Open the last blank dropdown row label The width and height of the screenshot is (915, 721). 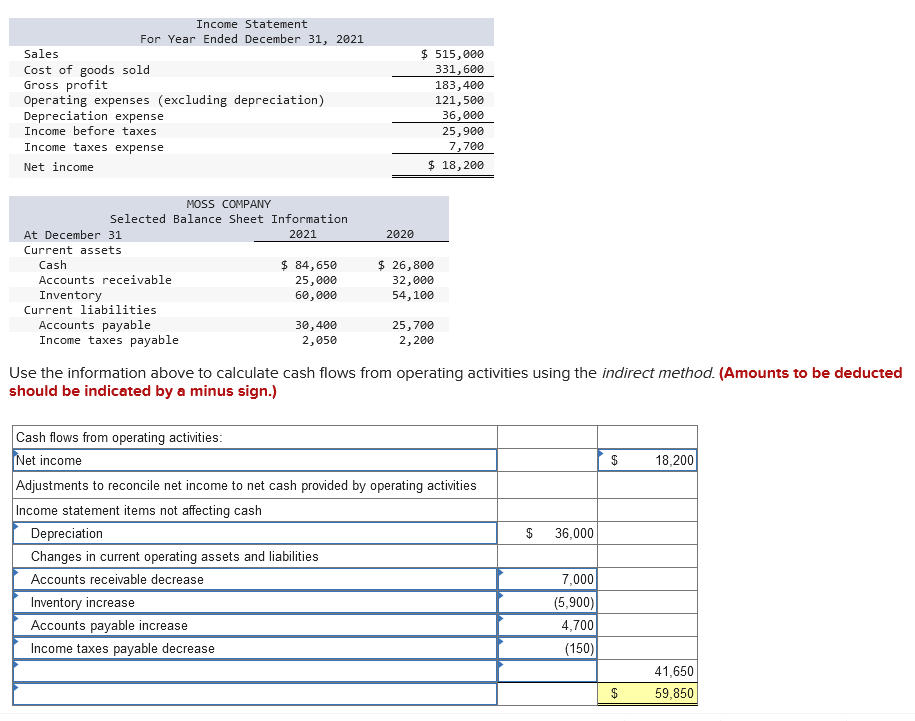(255, 694)
